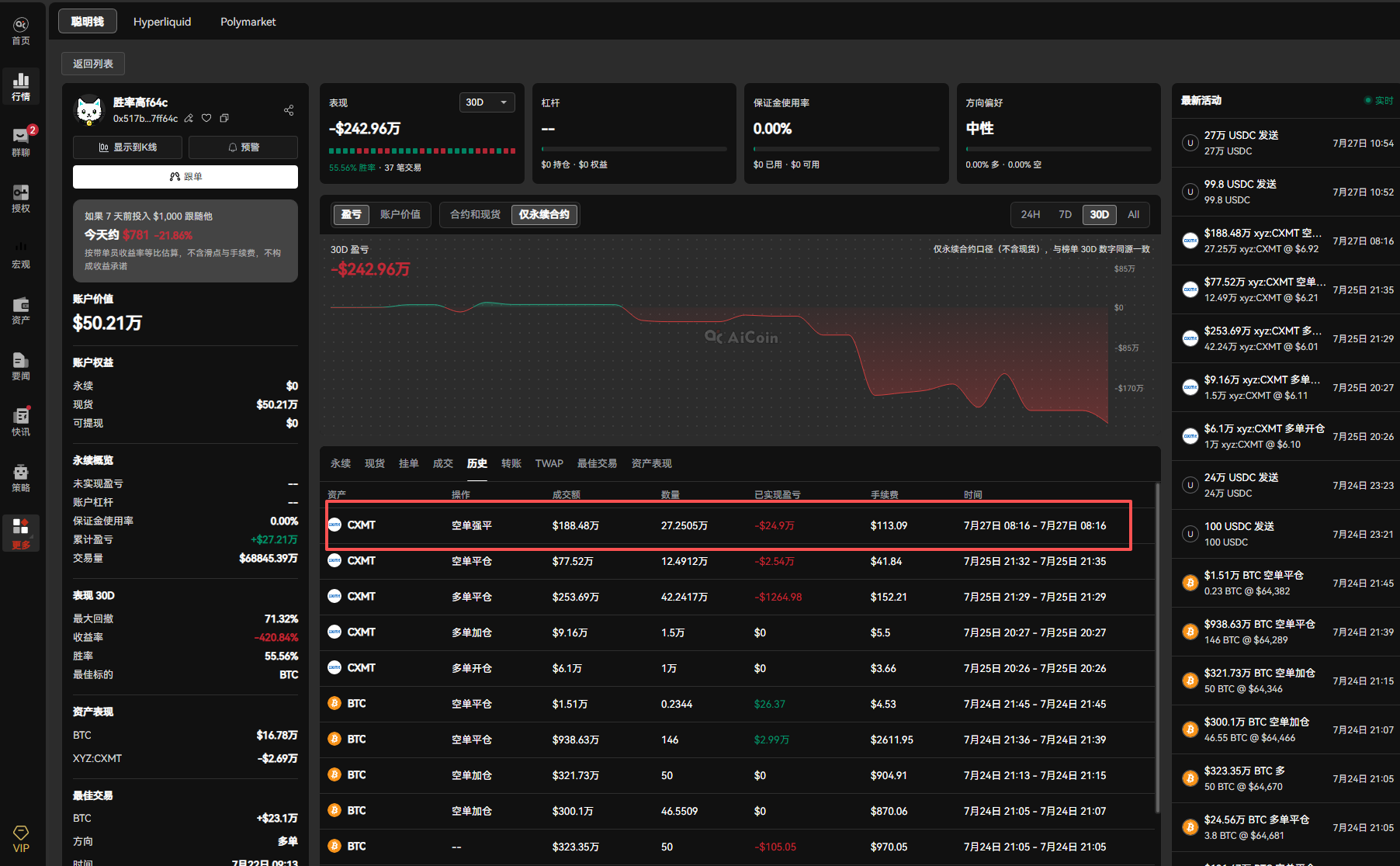Open the 30D performance period dropdown
Image resolution: width=1400 pixels, height=866 pixels.
coord(487,102)
